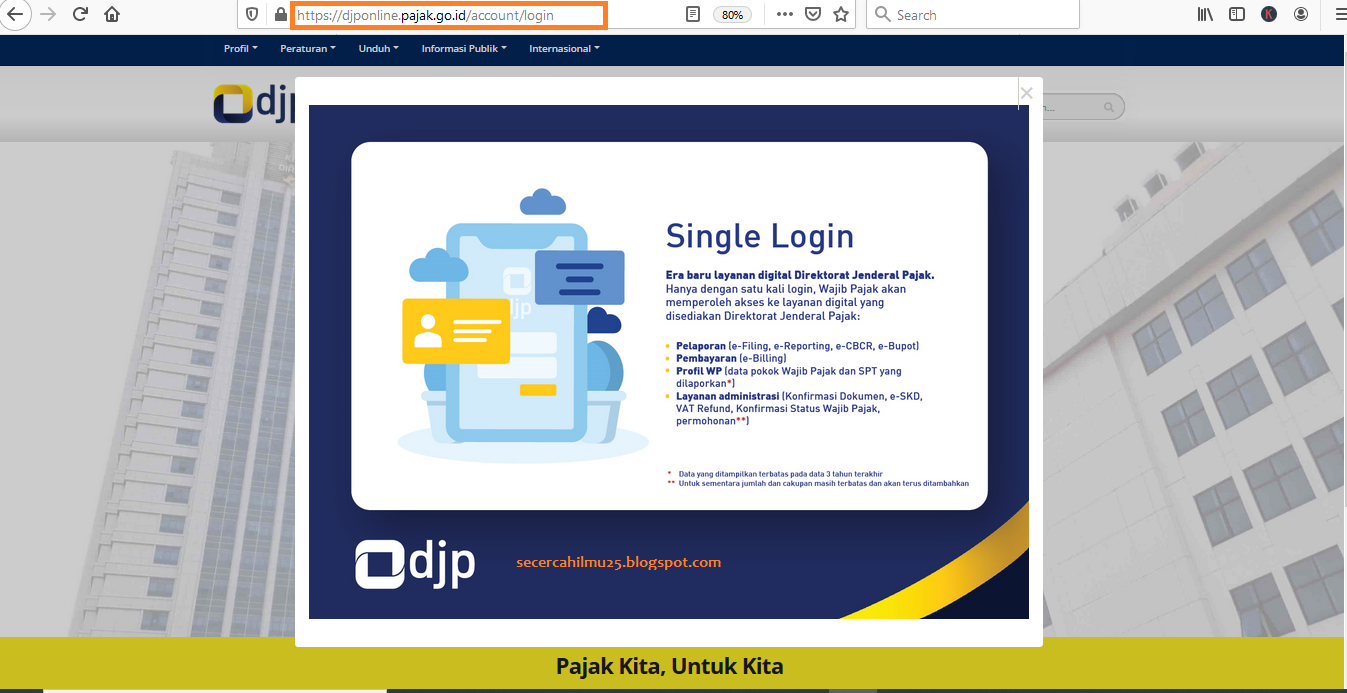
Task: Open the content blocking shield toggle
Action: (x=251, y=14)
